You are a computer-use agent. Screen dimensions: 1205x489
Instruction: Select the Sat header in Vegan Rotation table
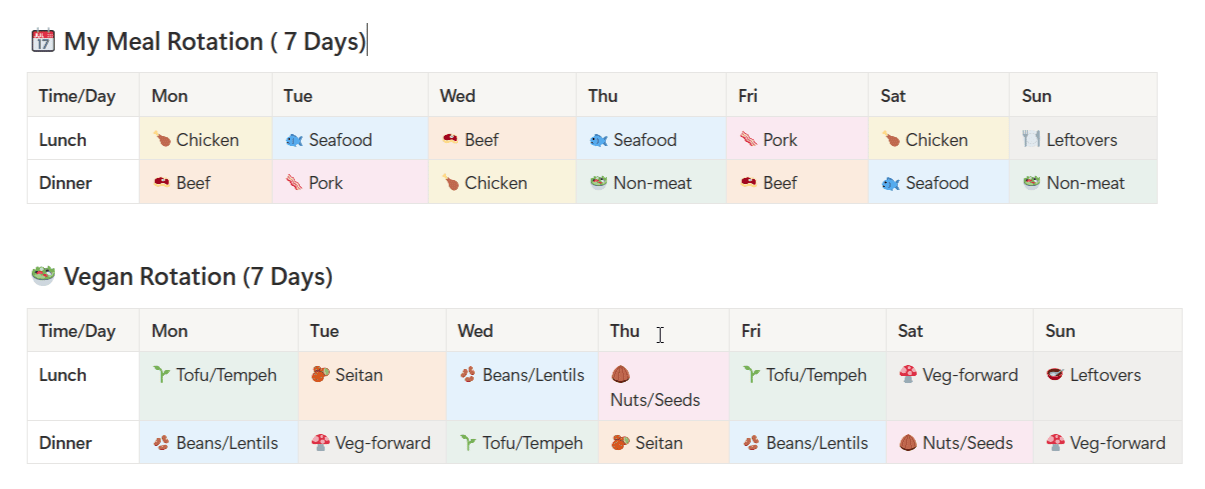pos(911,331)
